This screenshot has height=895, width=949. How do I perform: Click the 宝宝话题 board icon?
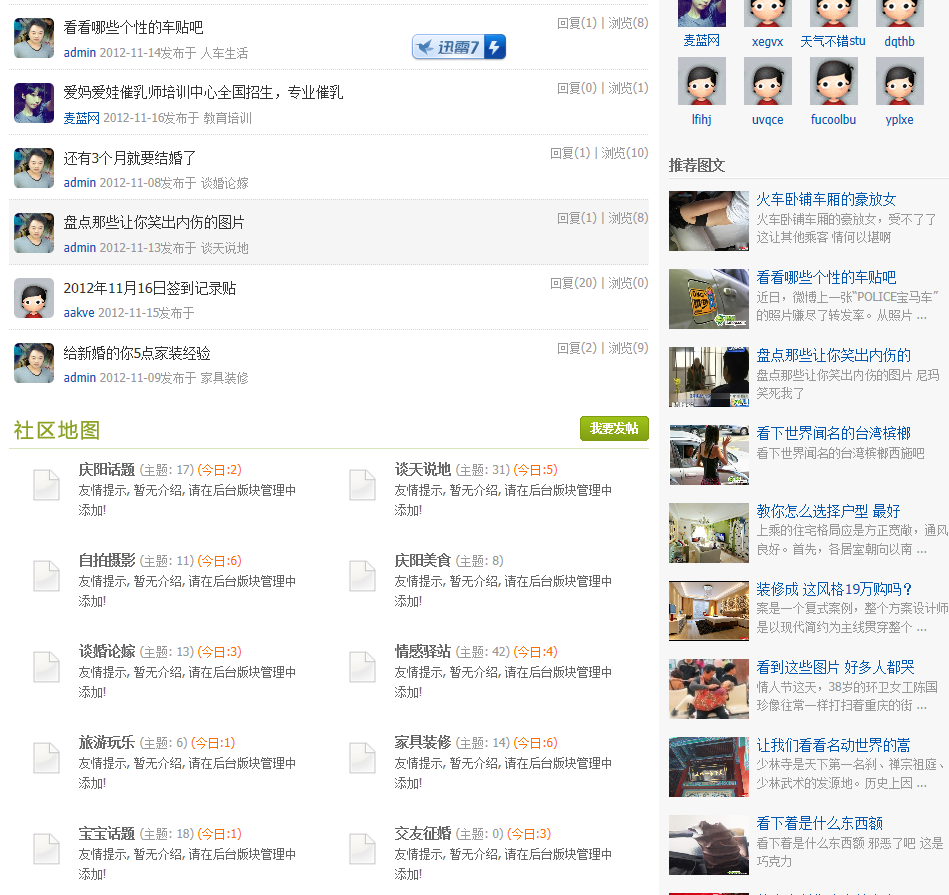(46, 851)
